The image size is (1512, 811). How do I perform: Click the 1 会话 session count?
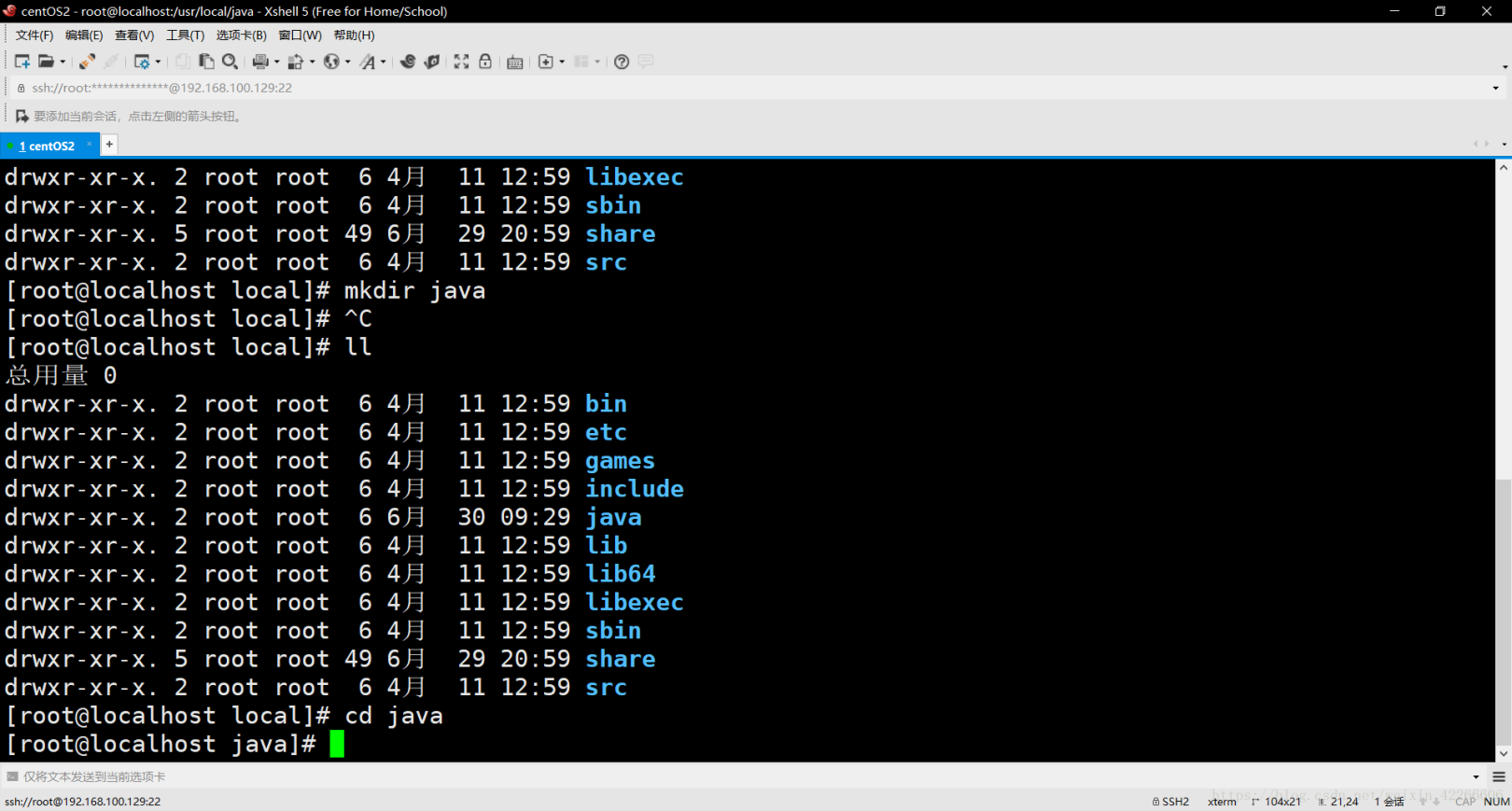(1390, 802)
